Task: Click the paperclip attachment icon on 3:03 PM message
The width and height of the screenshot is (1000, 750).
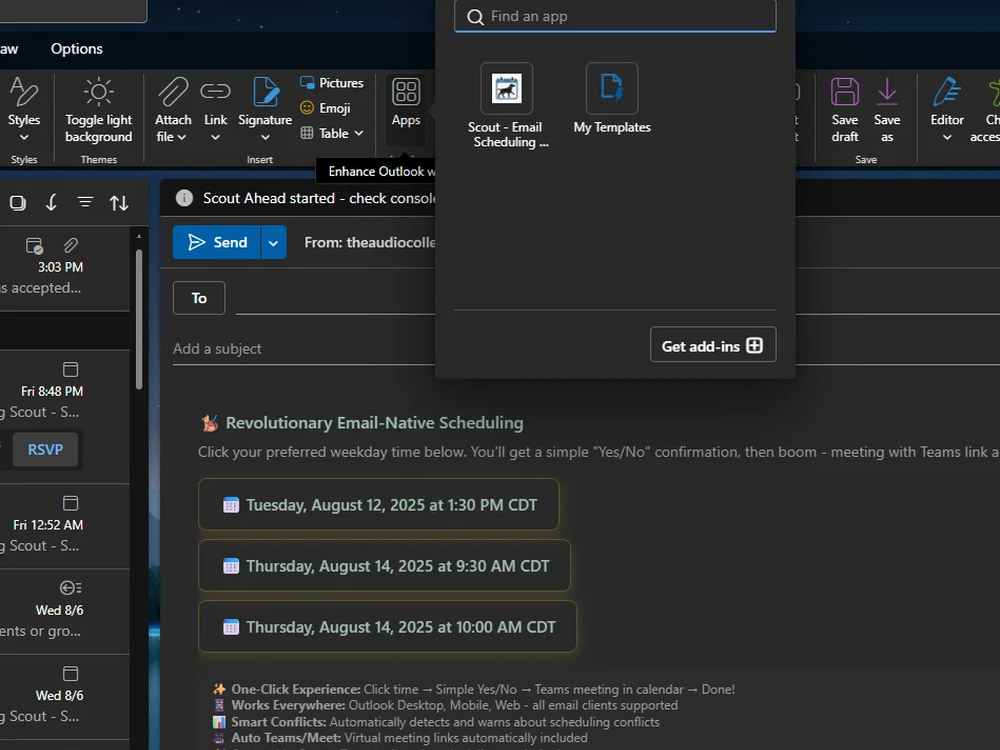Action: tap(71, 245)
